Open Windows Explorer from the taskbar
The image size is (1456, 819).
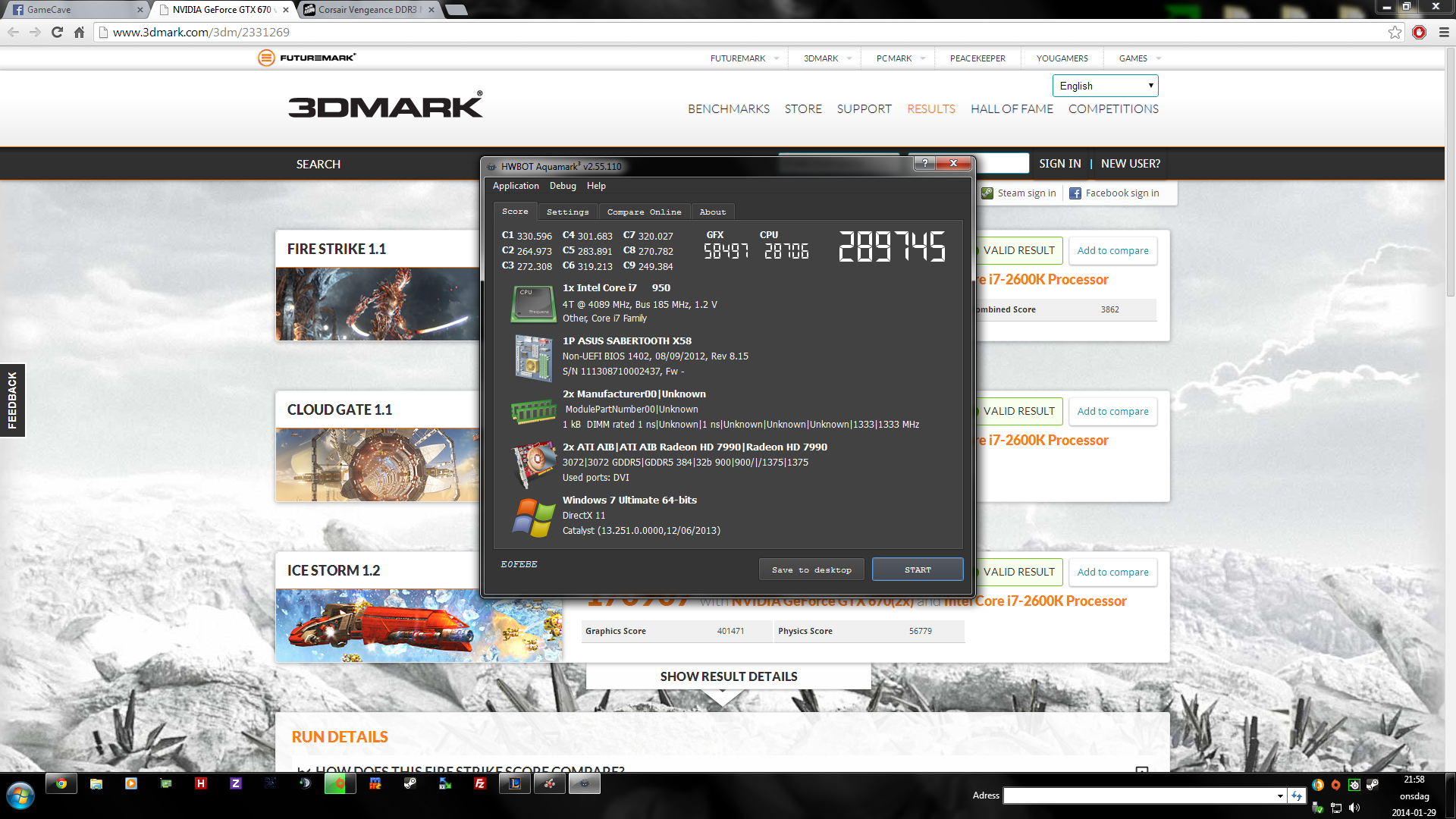[x=96, y=783]
